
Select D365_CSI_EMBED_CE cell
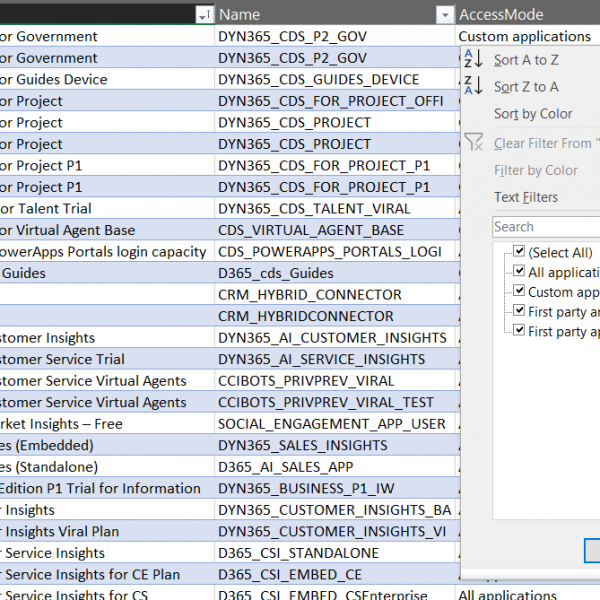[335, 574]
